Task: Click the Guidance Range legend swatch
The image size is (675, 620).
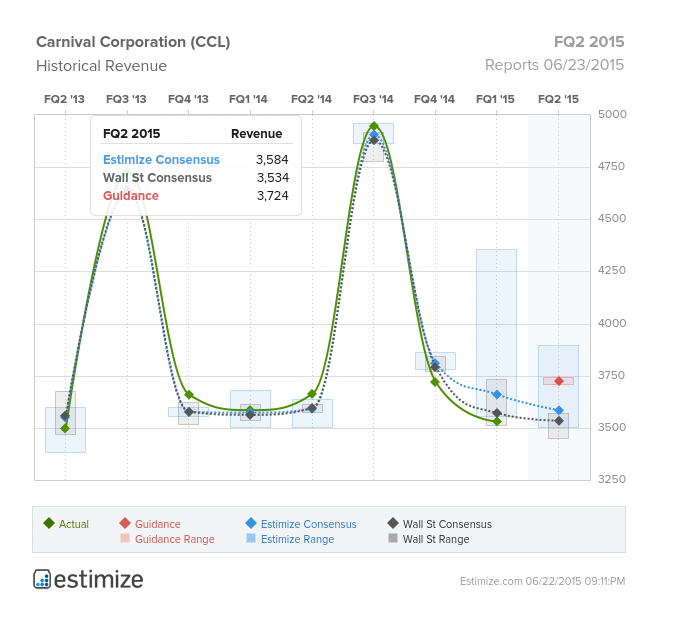Action: coord(125,538)
